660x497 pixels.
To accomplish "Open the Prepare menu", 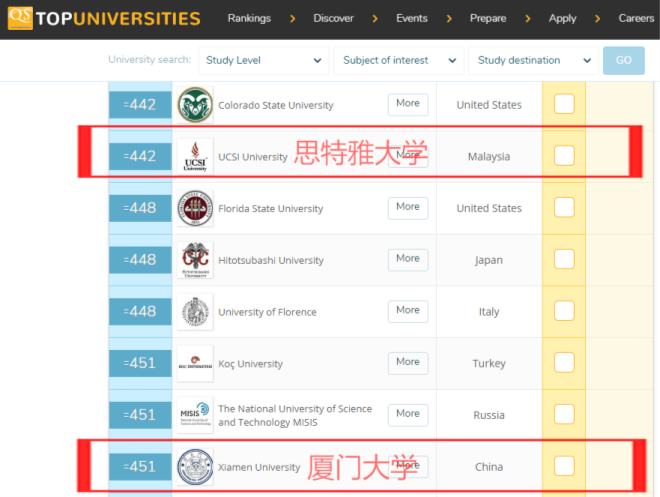I will 488,19.
